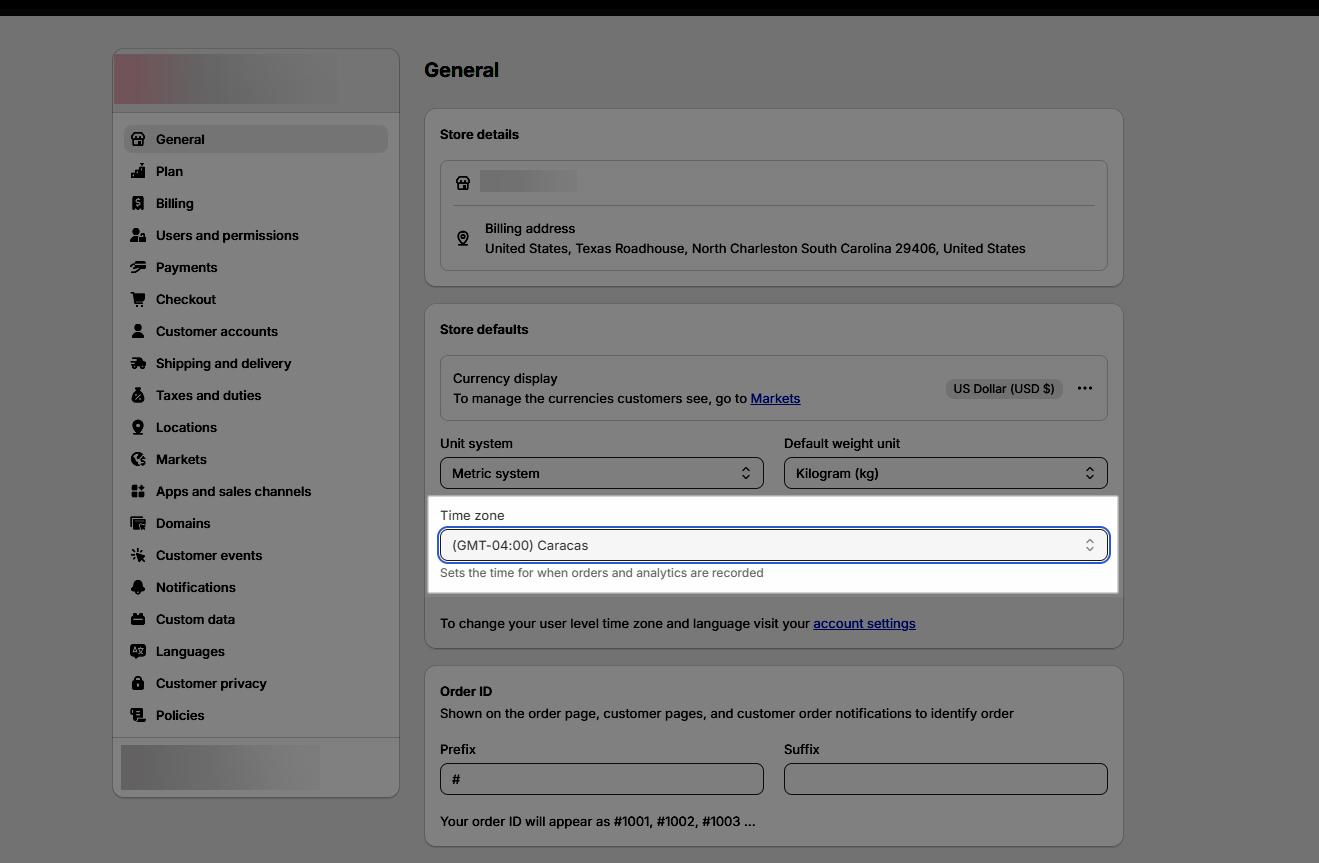Click the Customer privacy lock icon
The width and height of the screenshot is (1319, 863).
tap(138, 683)
